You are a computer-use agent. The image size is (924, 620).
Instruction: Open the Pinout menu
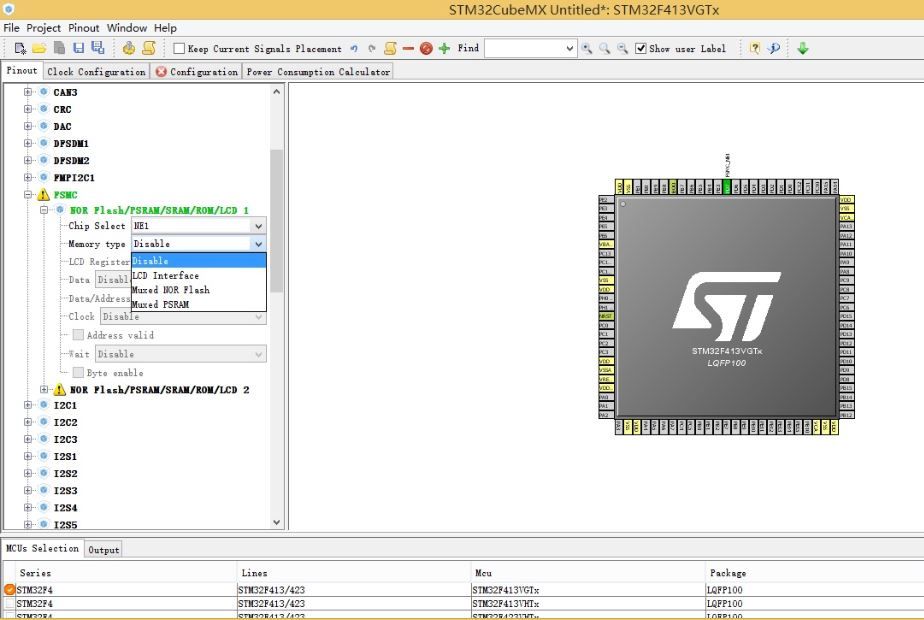tap(84, 28)
